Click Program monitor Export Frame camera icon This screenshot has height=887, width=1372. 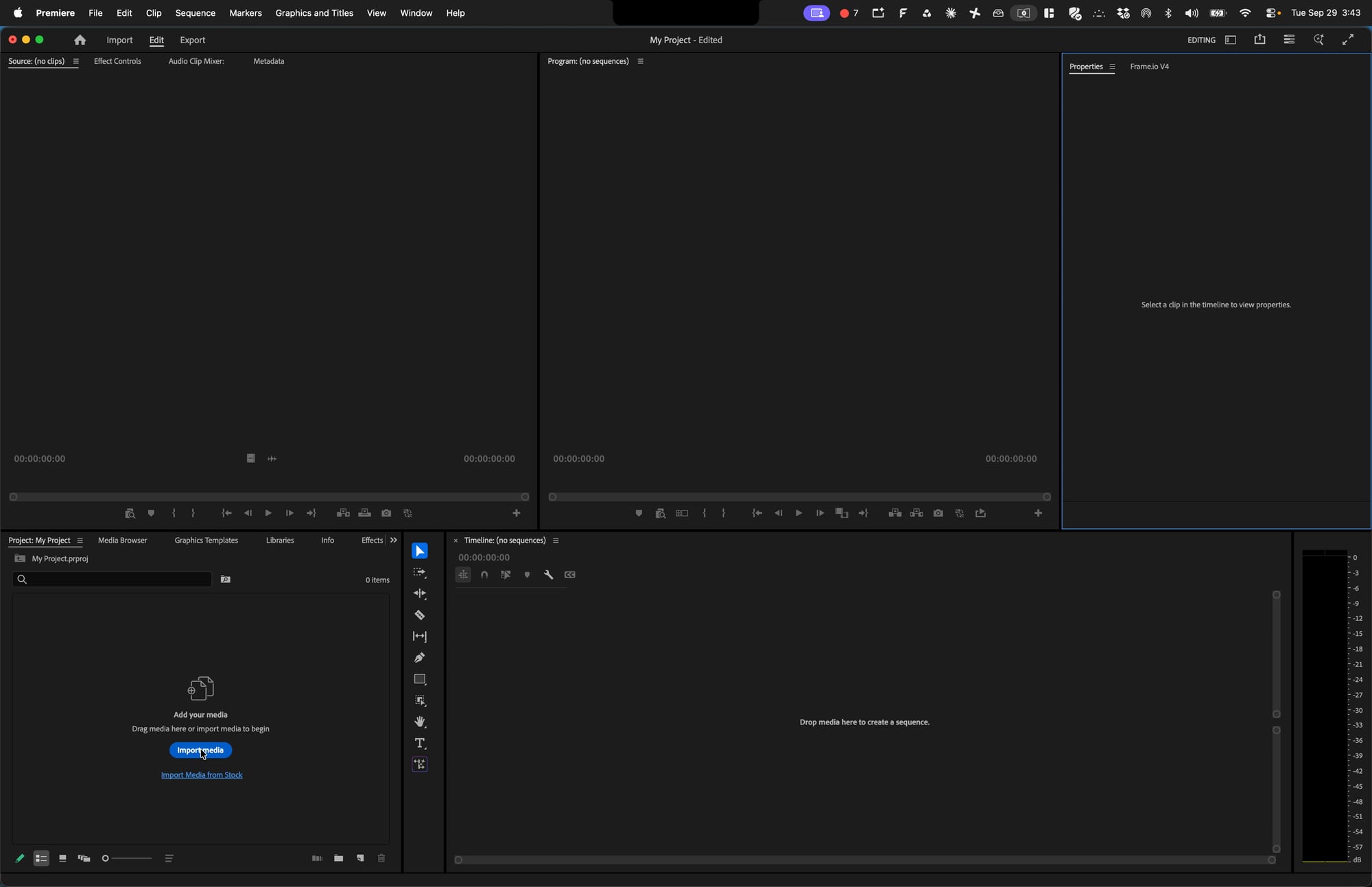click(x=938, y=513)
